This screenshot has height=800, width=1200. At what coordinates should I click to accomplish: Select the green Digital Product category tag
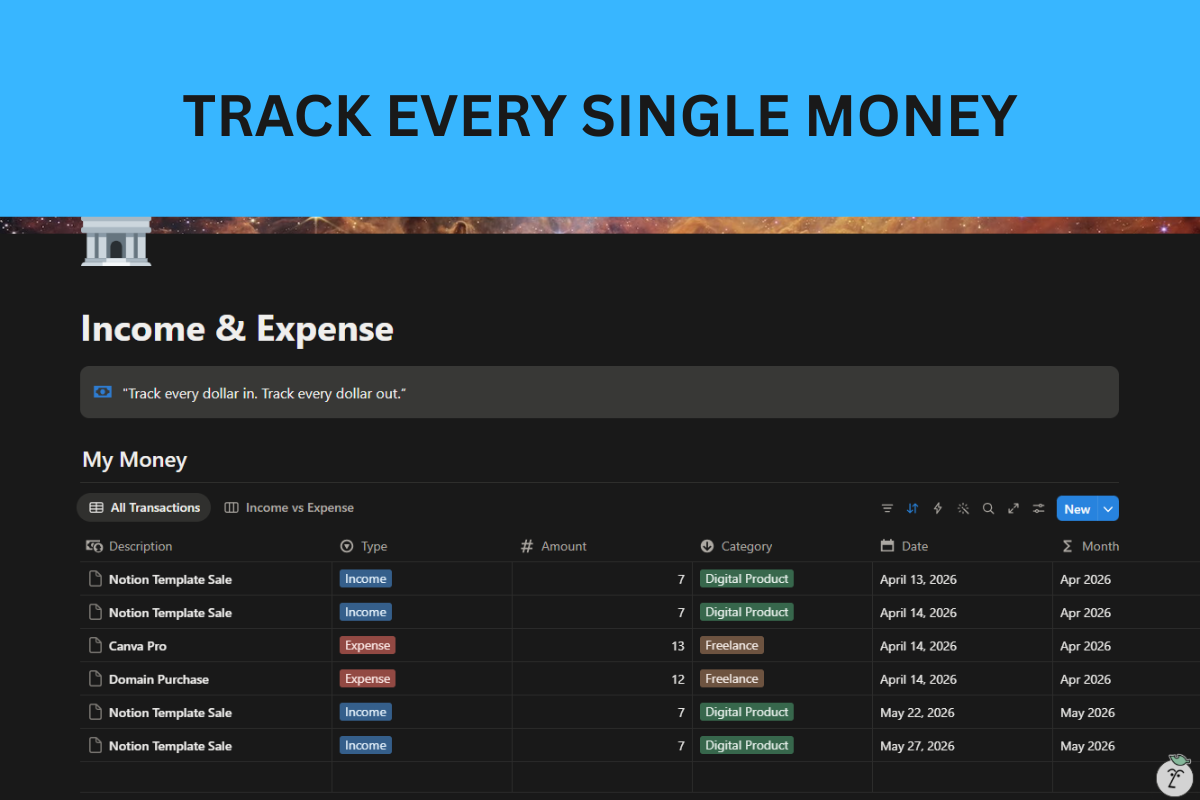tap(746, 578)
